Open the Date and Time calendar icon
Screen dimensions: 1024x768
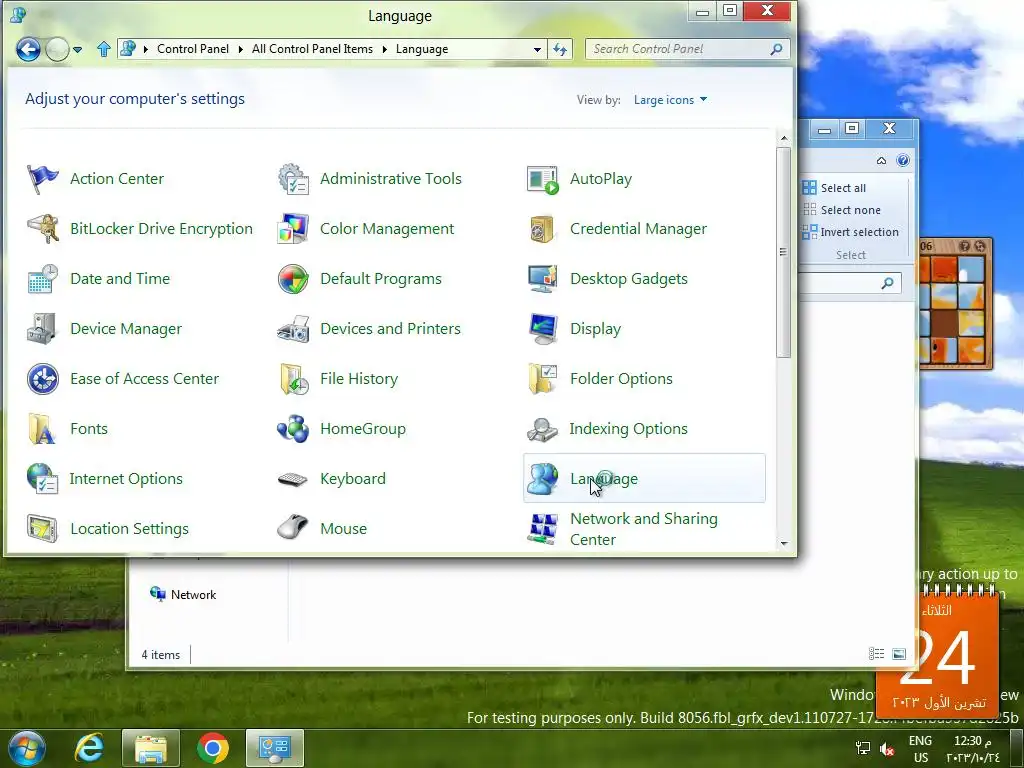42,279
